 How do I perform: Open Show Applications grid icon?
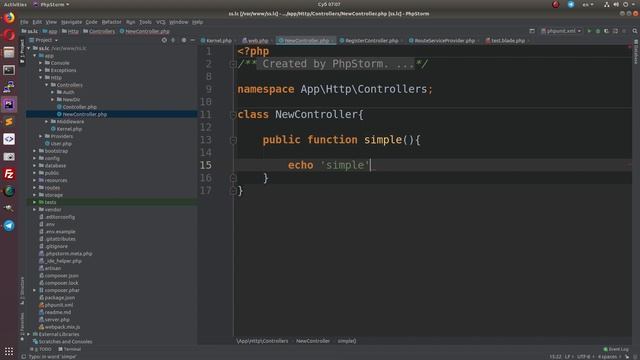click(9, 351)
